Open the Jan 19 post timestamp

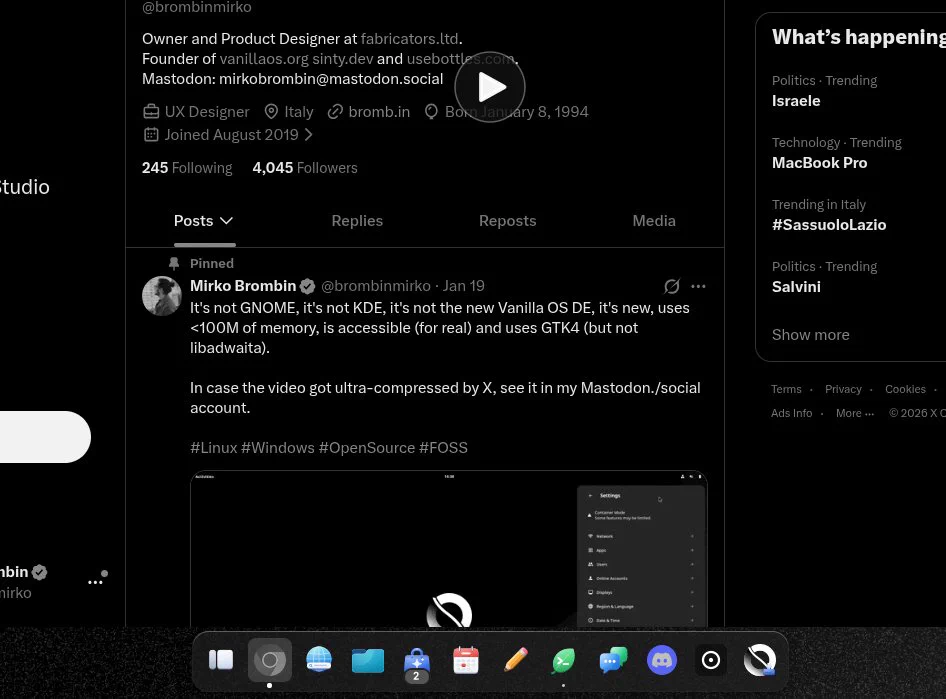(x=463, y=286)
